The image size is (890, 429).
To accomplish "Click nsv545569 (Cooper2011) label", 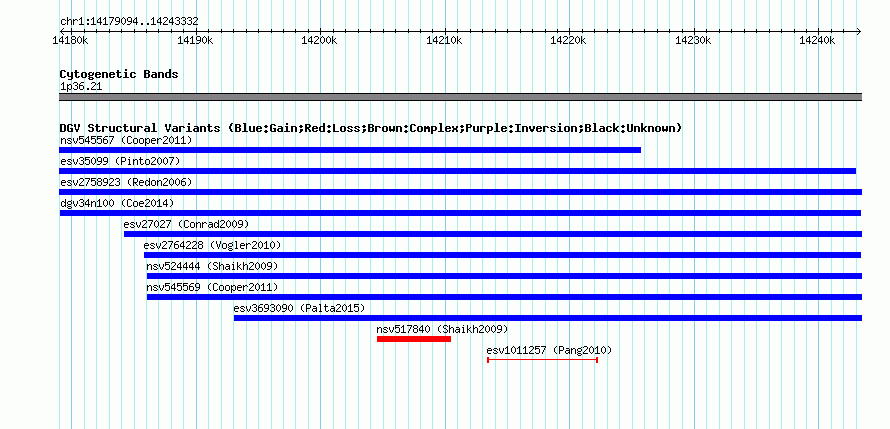I will click(212, 287).
